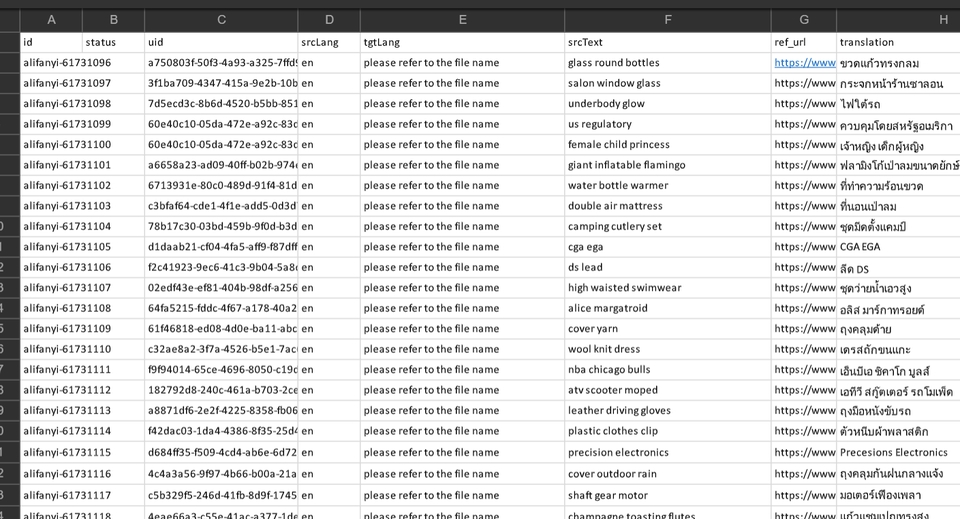Image resolution: width=960 pixels, height=519 pixels.
Task: Select uid cell starting with 3f1ba709
Action: pos(221,83)
